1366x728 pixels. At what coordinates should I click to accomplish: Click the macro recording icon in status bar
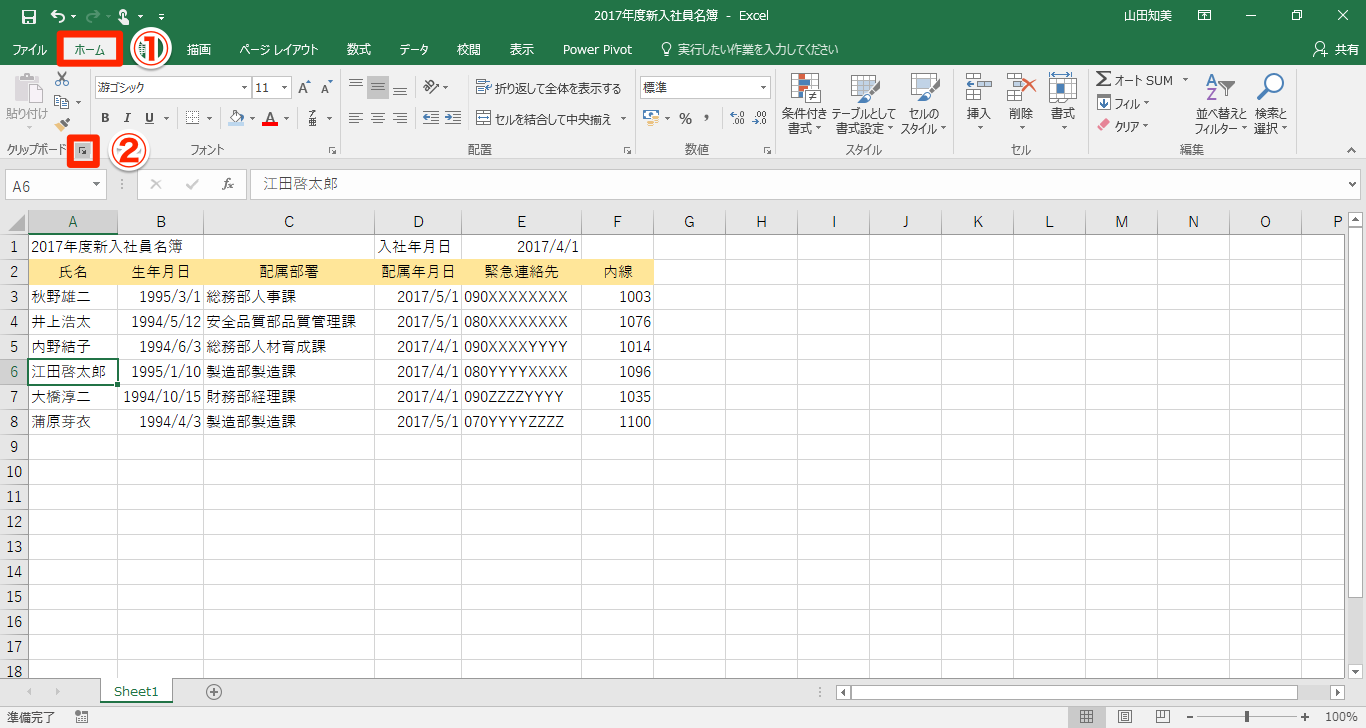81,716
